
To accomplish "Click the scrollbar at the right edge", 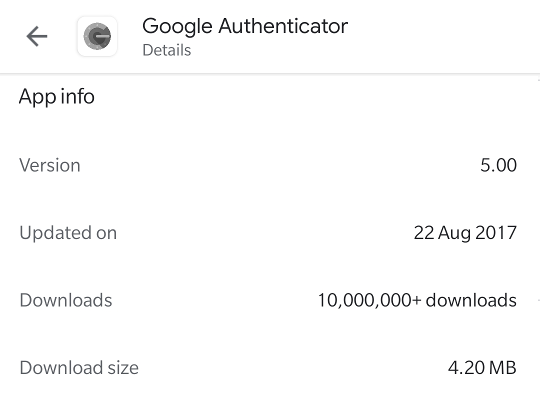I will 538,189.
